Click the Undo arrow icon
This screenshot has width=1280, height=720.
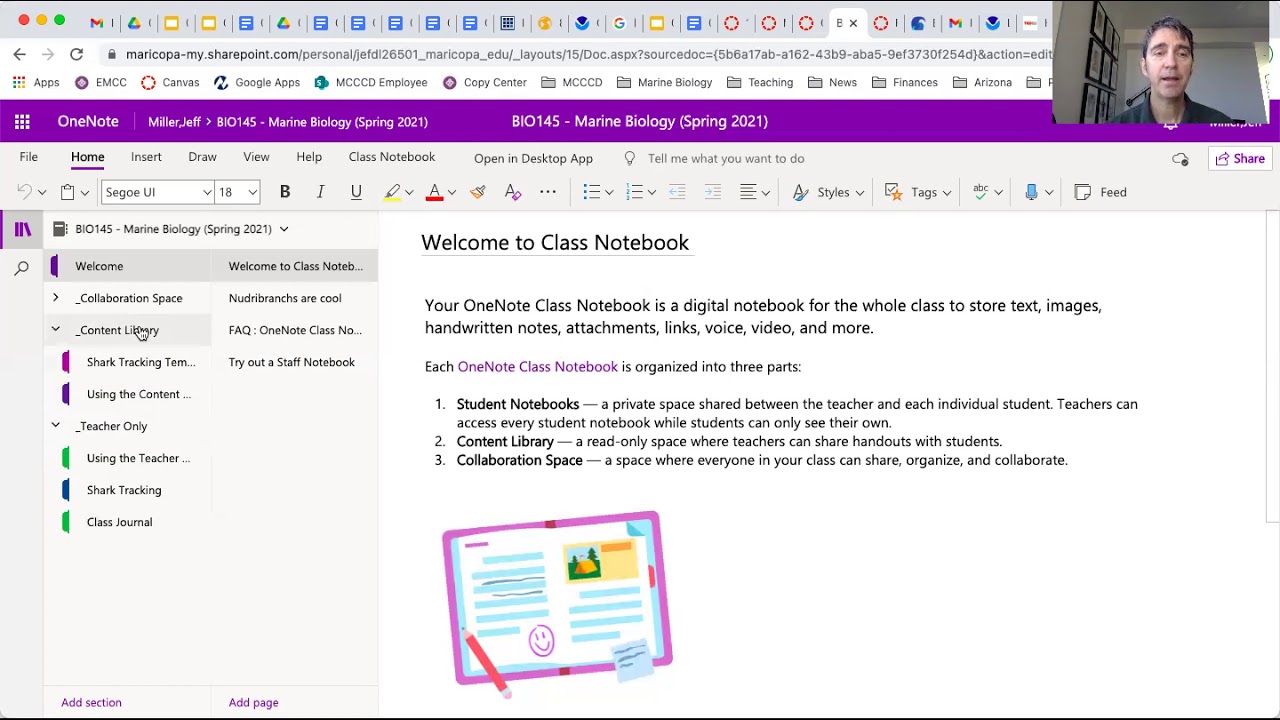(24, 192)
